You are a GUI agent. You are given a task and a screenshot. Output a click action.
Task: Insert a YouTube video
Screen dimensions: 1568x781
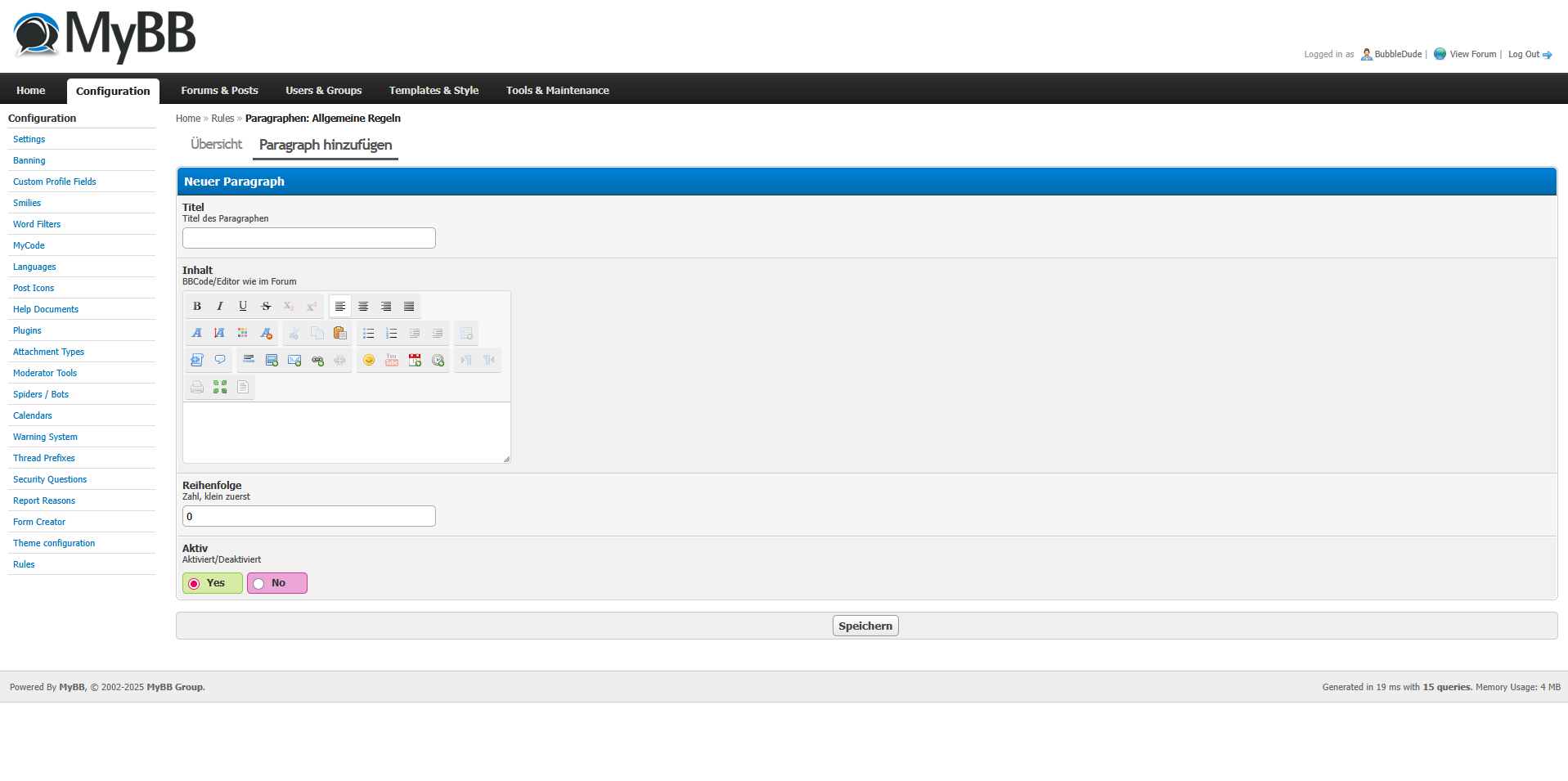(392, 360)
